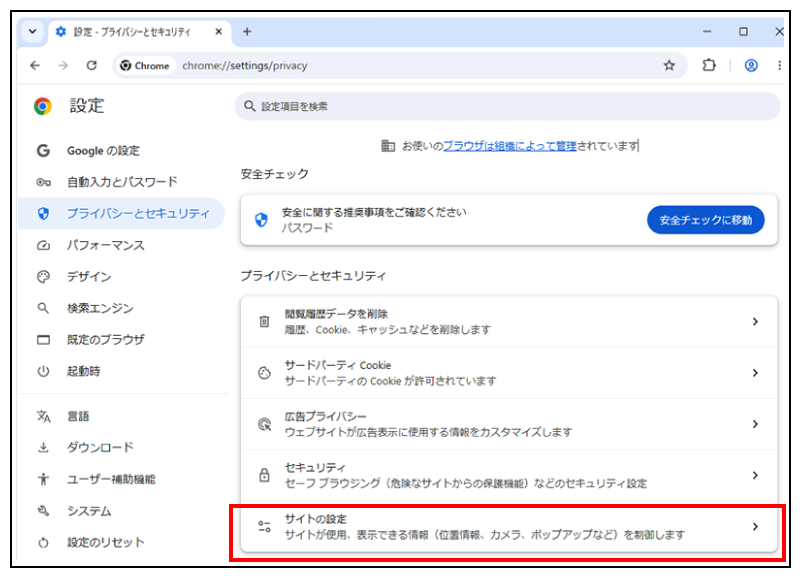
Task: Click the magnifier icon for 検索エンジン
Action: click(43, 308)
